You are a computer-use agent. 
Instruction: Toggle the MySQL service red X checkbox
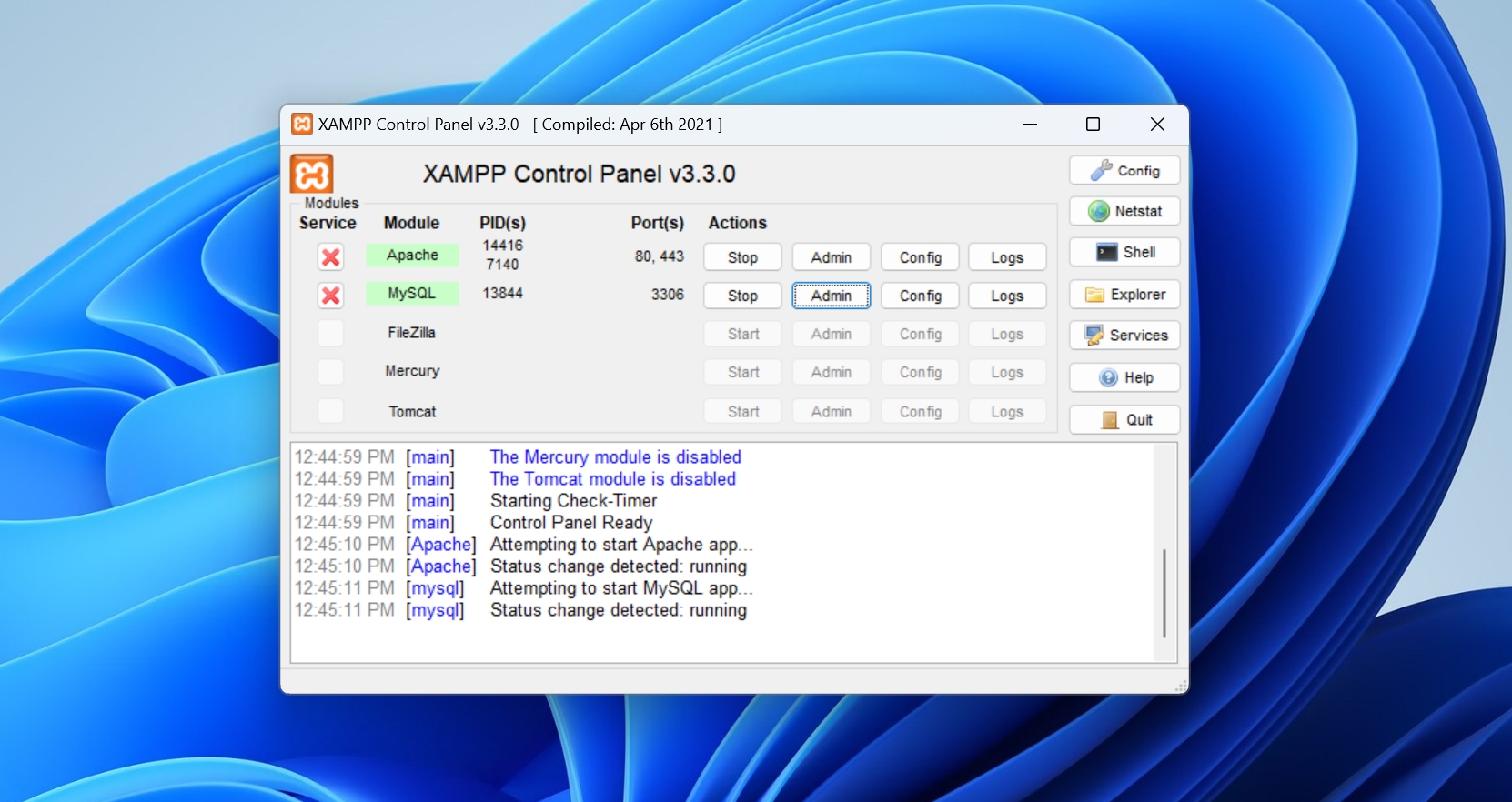(331, 296)
